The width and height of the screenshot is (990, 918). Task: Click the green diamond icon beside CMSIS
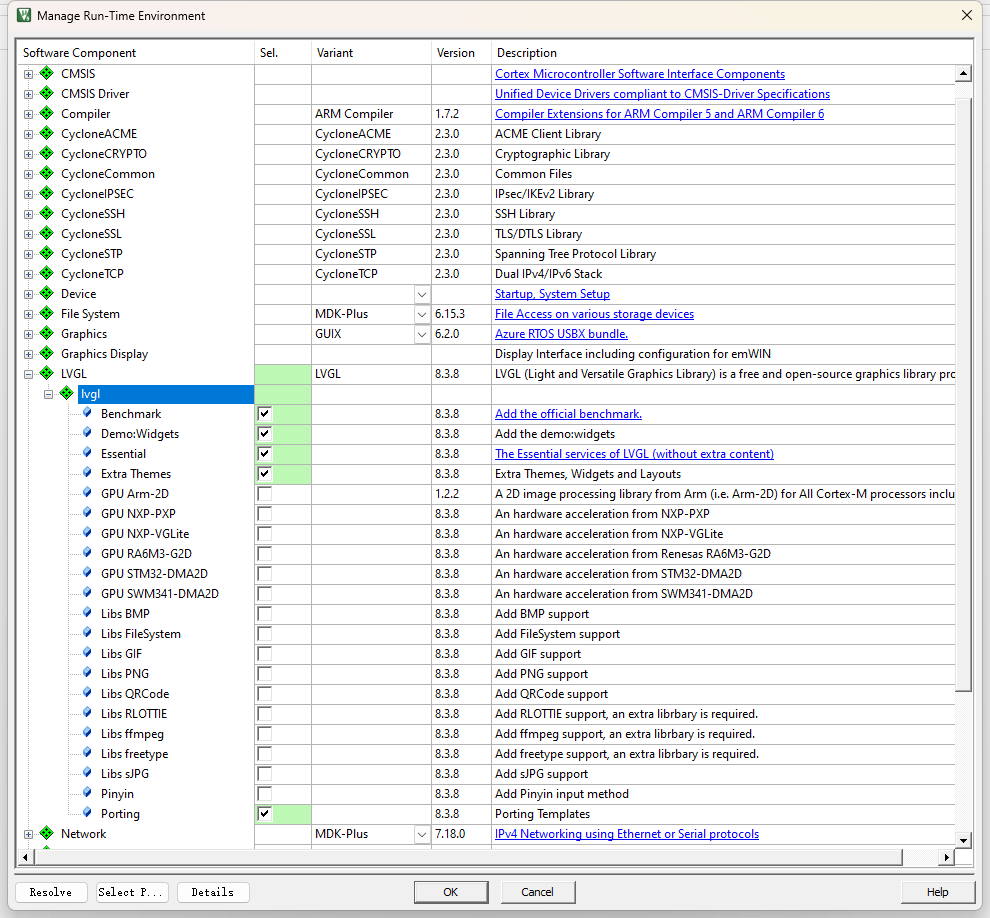click(x=47, y=73)
